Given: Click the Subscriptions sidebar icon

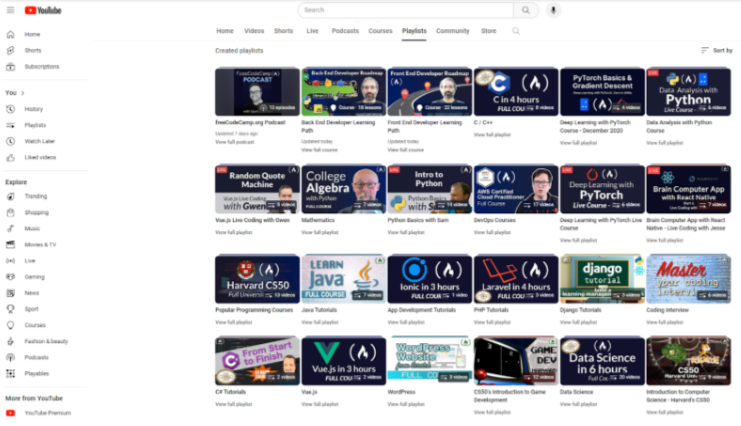Looking at the screenshot, I should [x=10, y=67].
